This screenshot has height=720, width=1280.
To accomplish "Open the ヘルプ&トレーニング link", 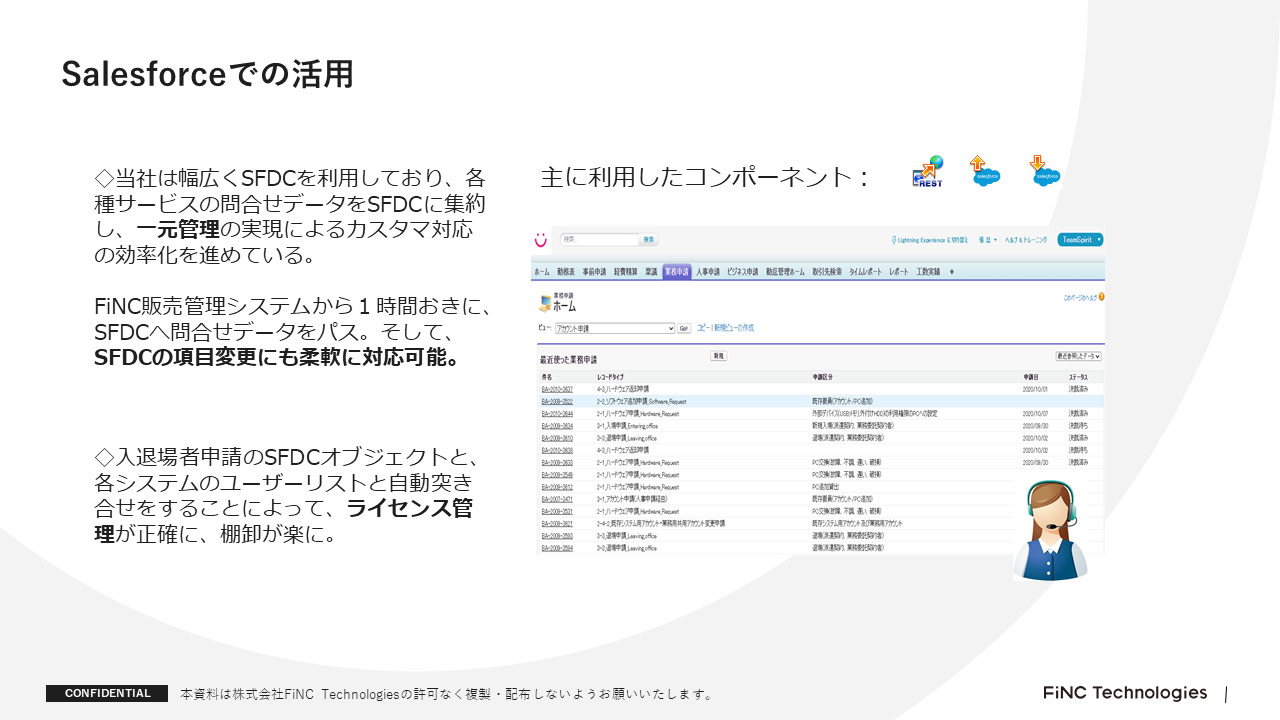I will tap(1026, 240).
